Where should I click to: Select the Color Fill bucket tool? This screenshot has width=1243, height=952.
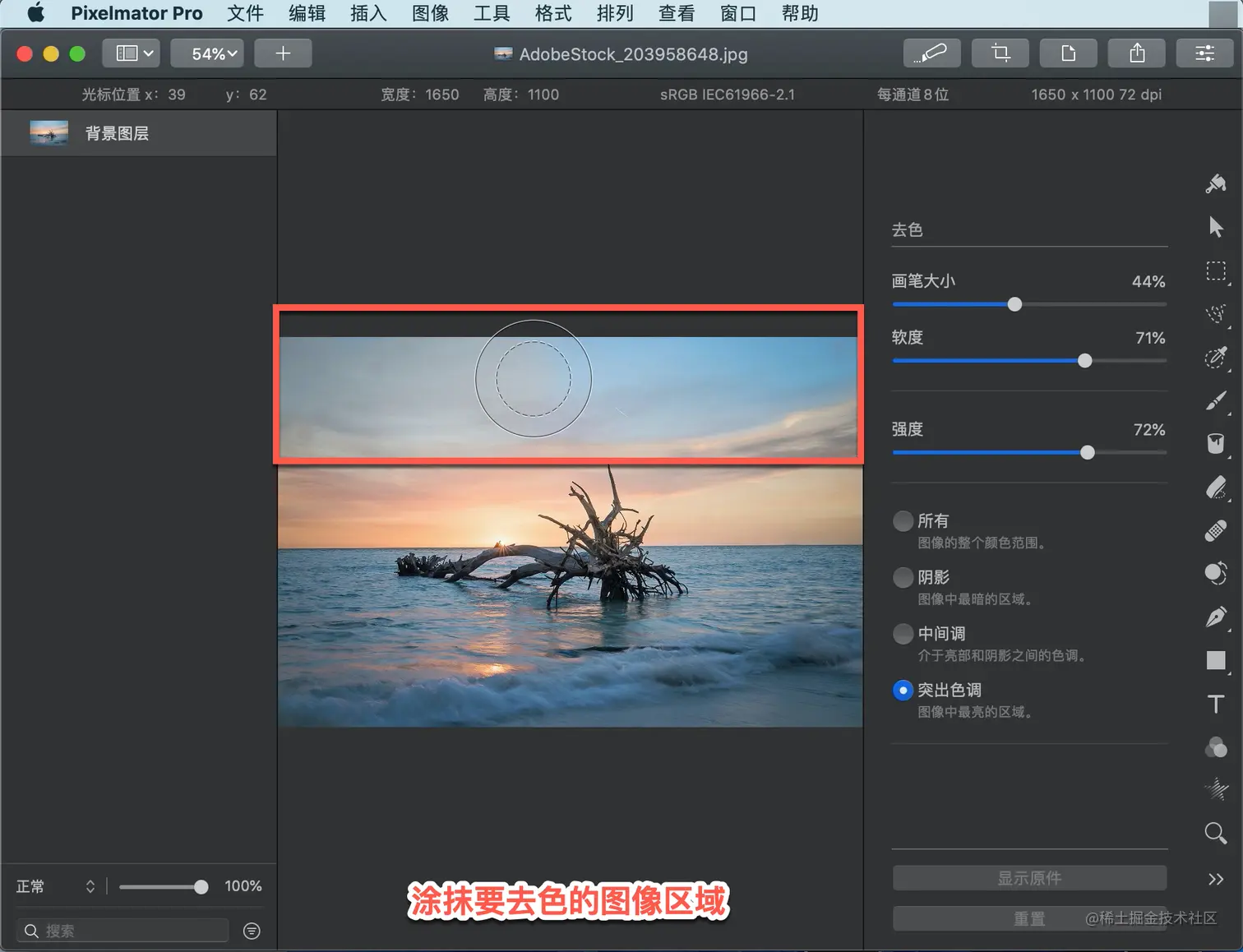[1216, 444]
